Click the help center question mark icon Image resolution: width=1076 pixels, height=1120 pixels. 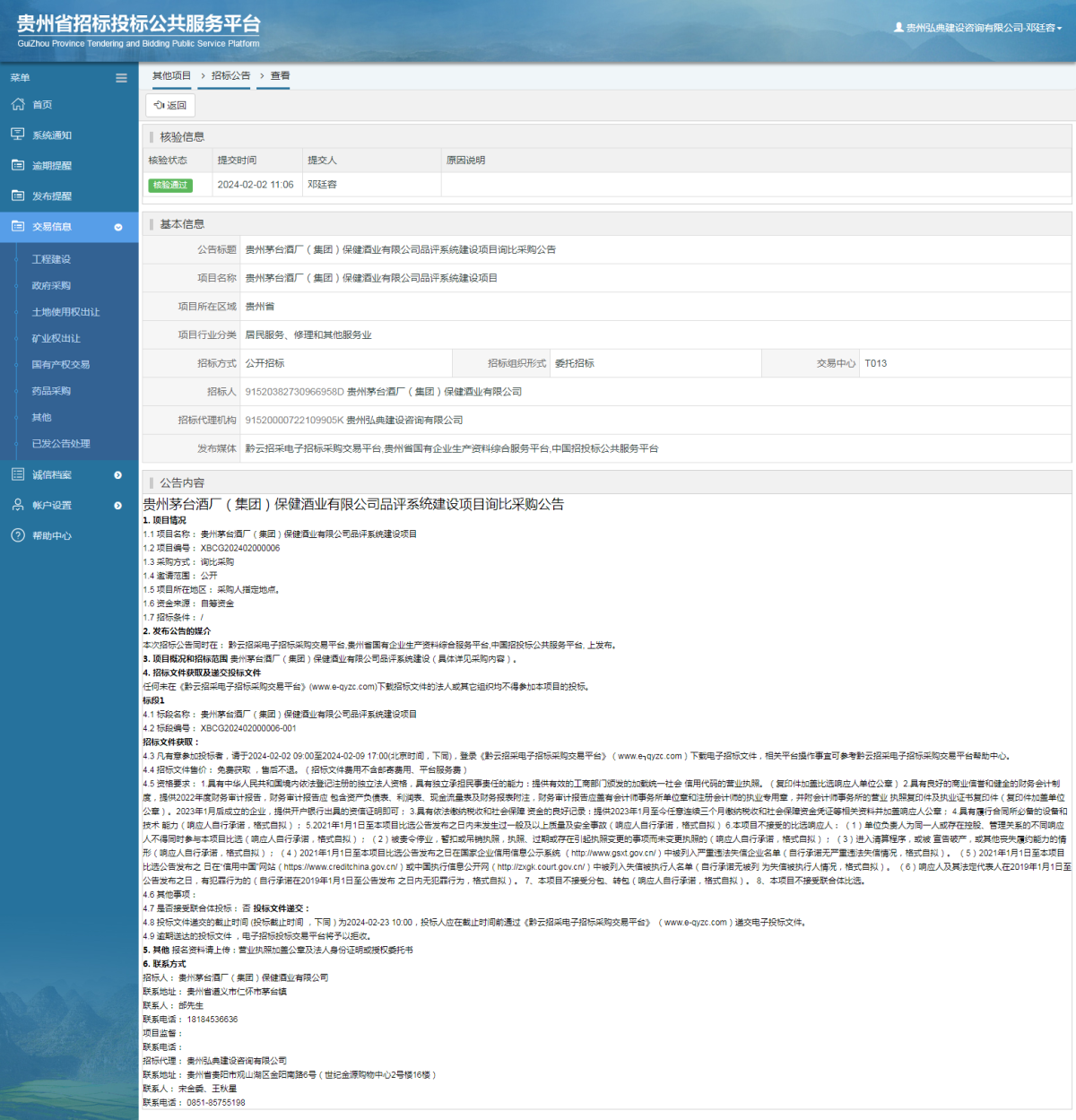tap(18, 535)
